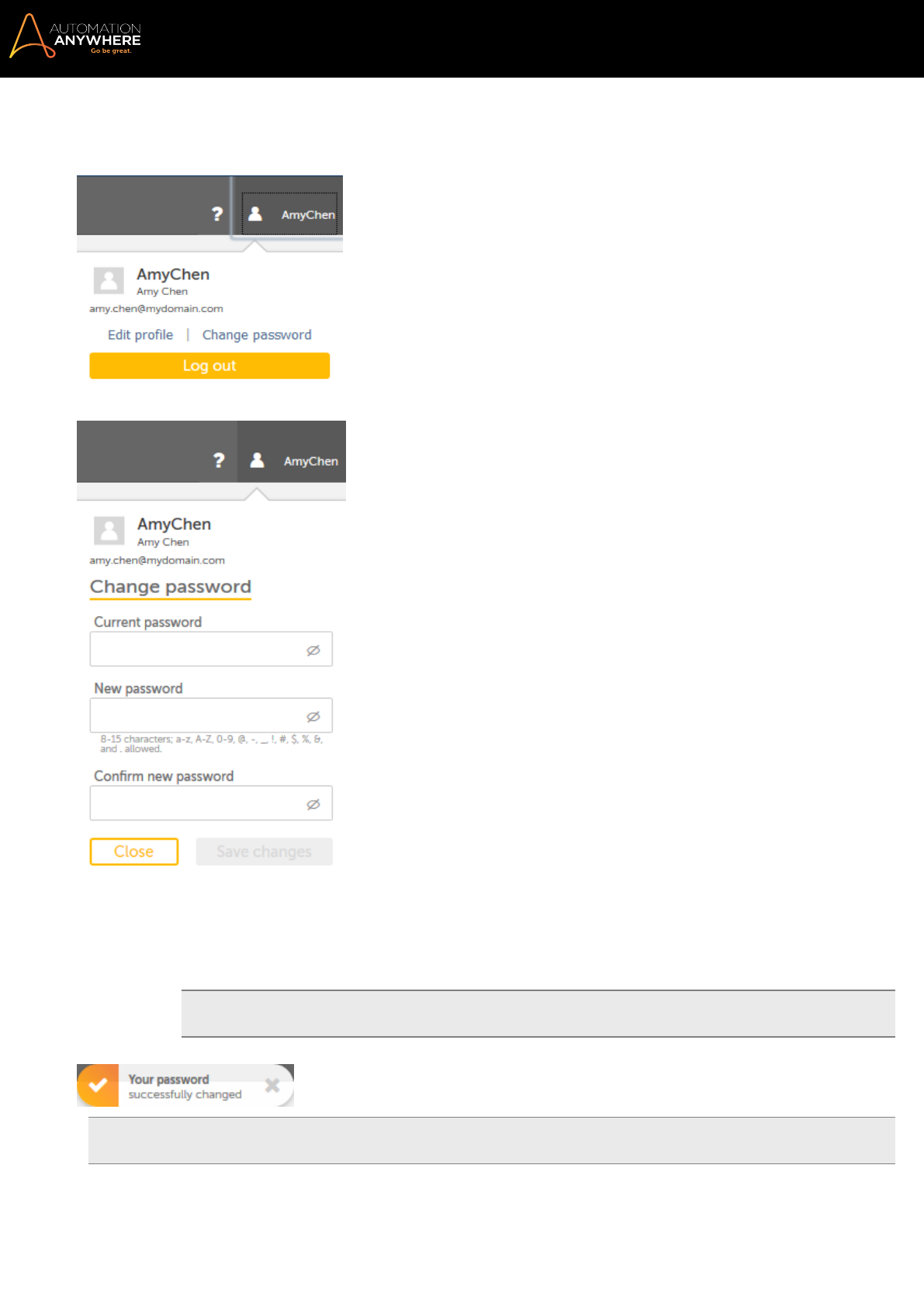The width and height of the screenshot is (924, 1307).
Task: Toggle visibility of Current password
Action: [x=313, y=650]
